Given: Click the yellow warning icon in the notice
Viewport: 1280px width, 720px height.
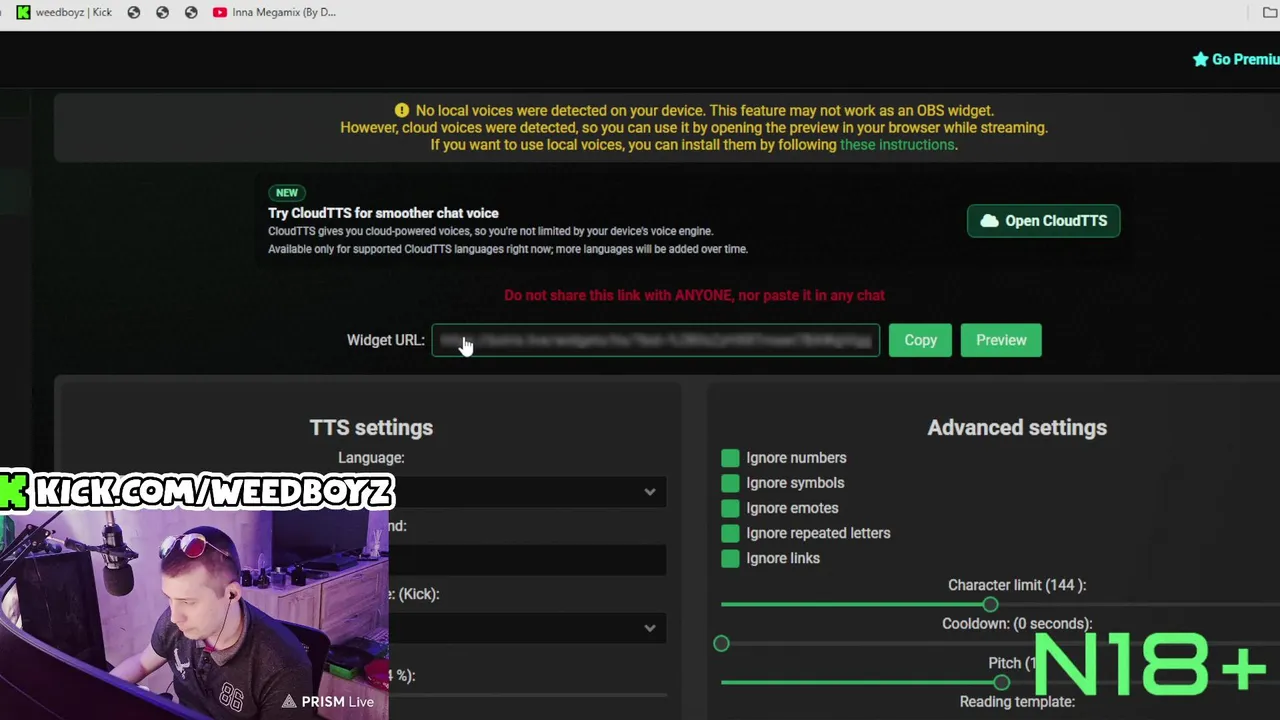Looking at the screenshot, I should [x=401, y=111].
